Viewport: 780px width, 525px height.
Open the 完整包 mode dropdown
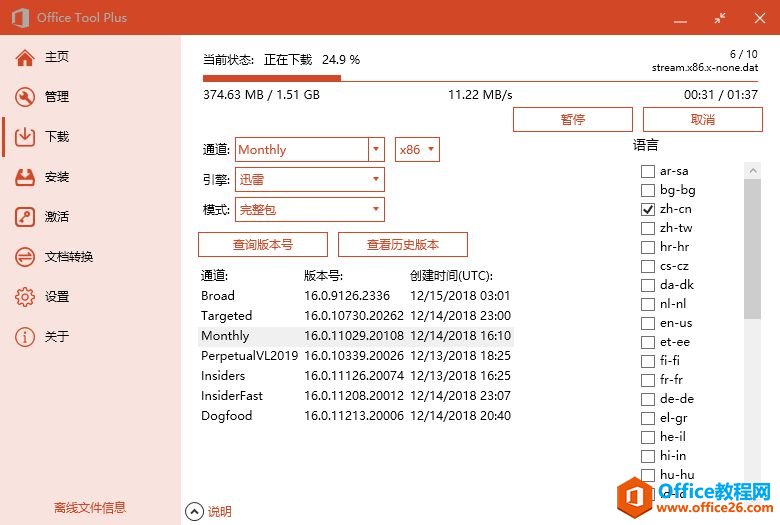[309, 210]
